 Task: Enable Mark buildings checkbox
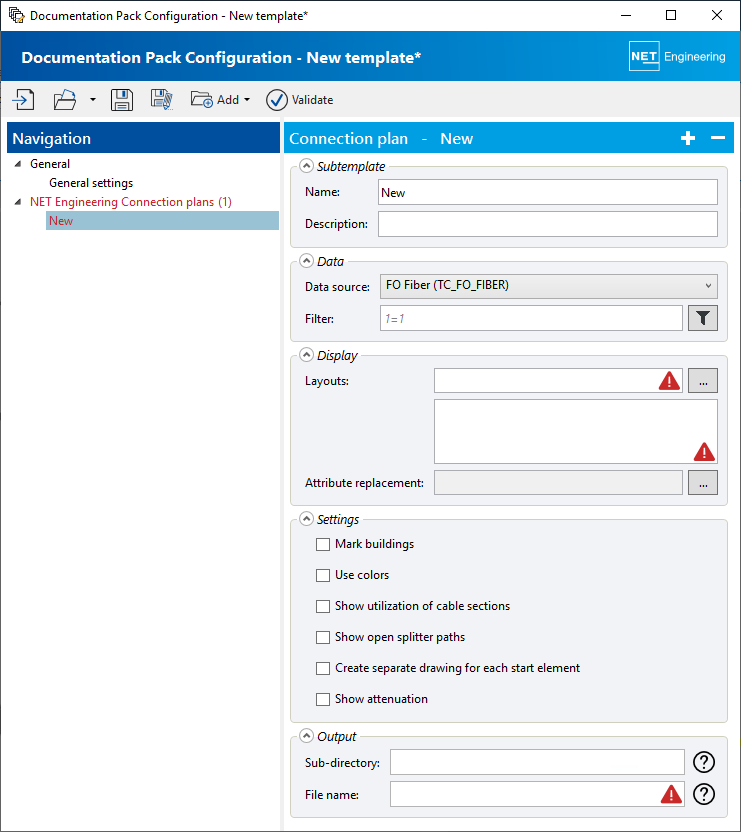point(323,544)
